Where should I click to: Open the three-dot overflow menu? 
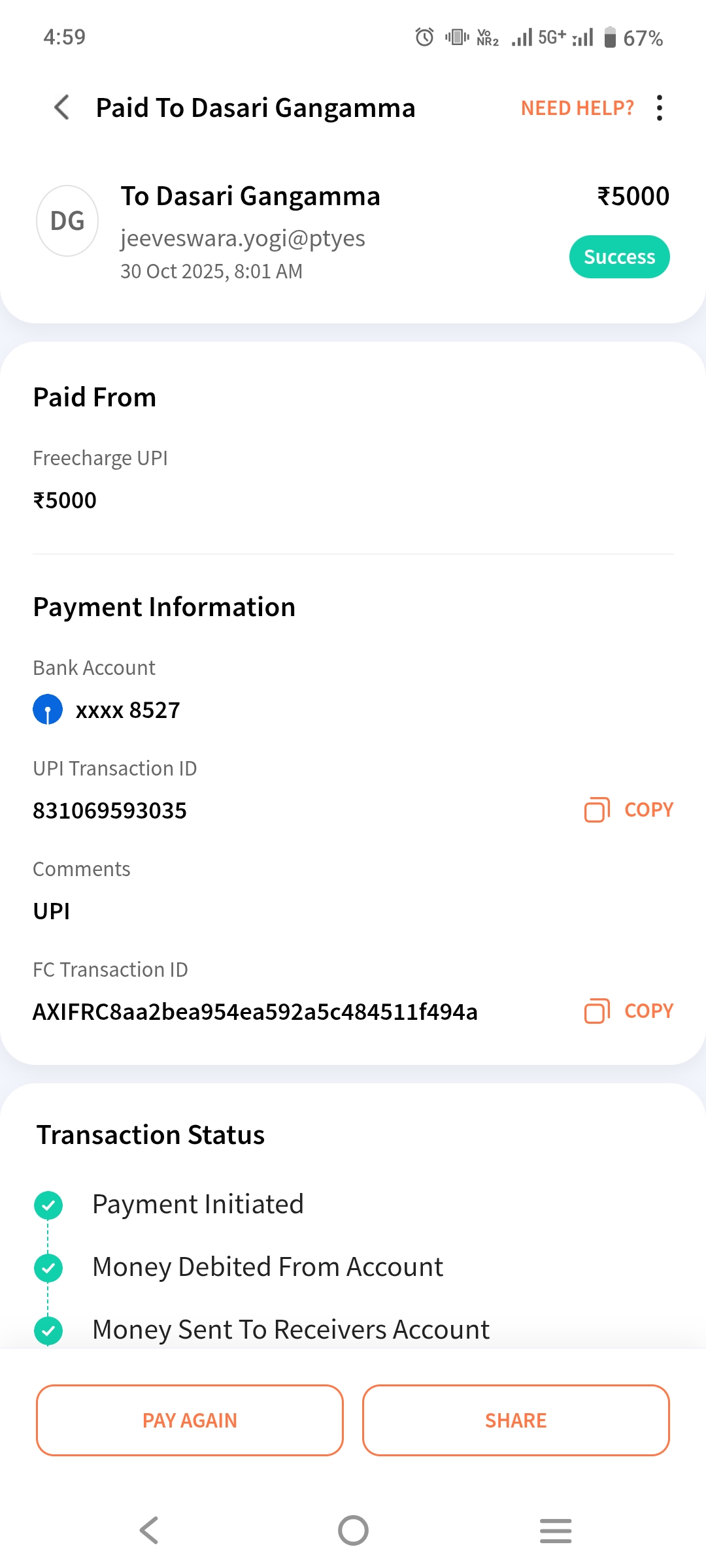tap(660, 108)
